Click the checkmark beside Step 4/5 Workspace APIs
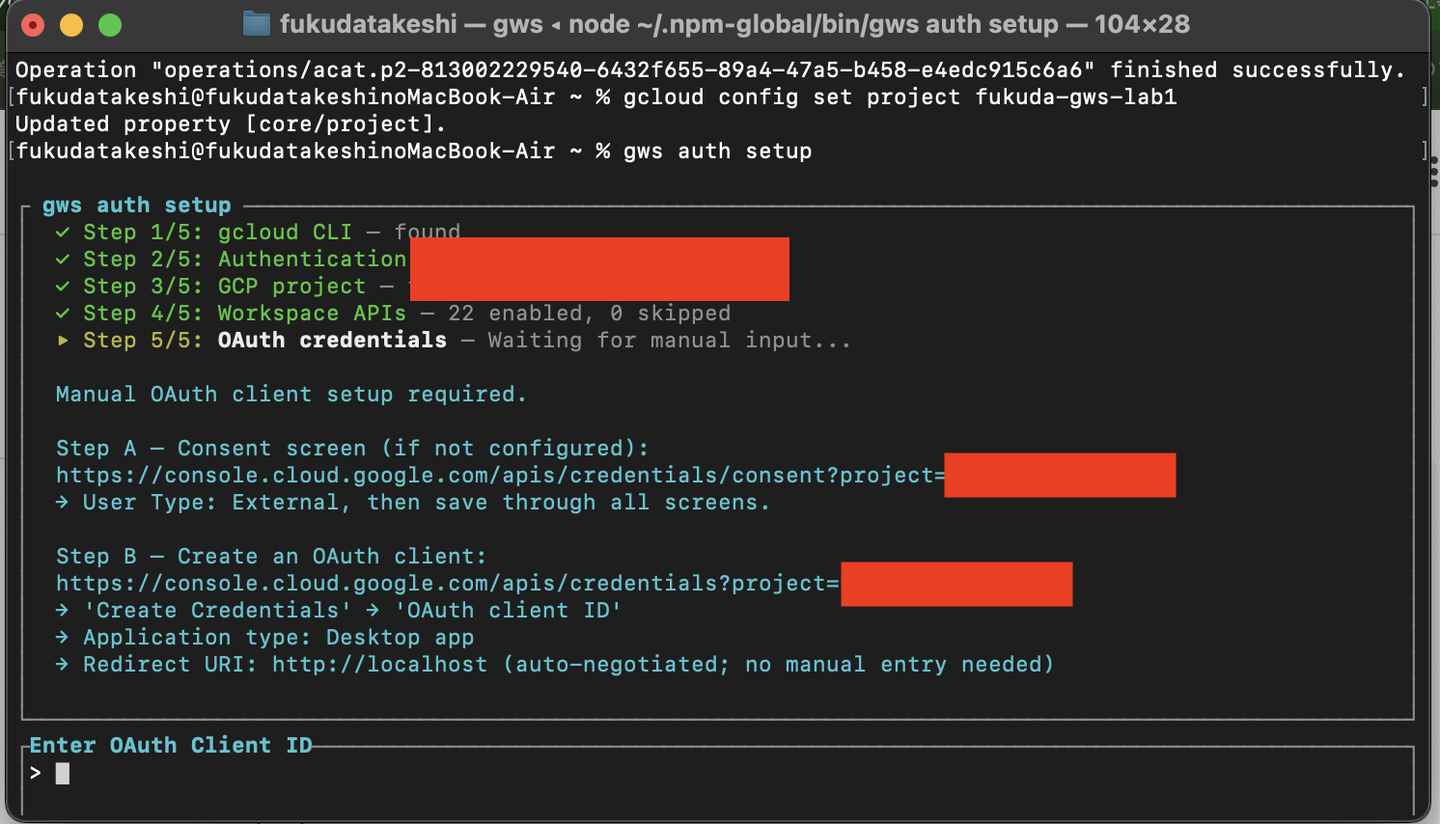This screenshot has width=1440, height=824. pos(63,313)
